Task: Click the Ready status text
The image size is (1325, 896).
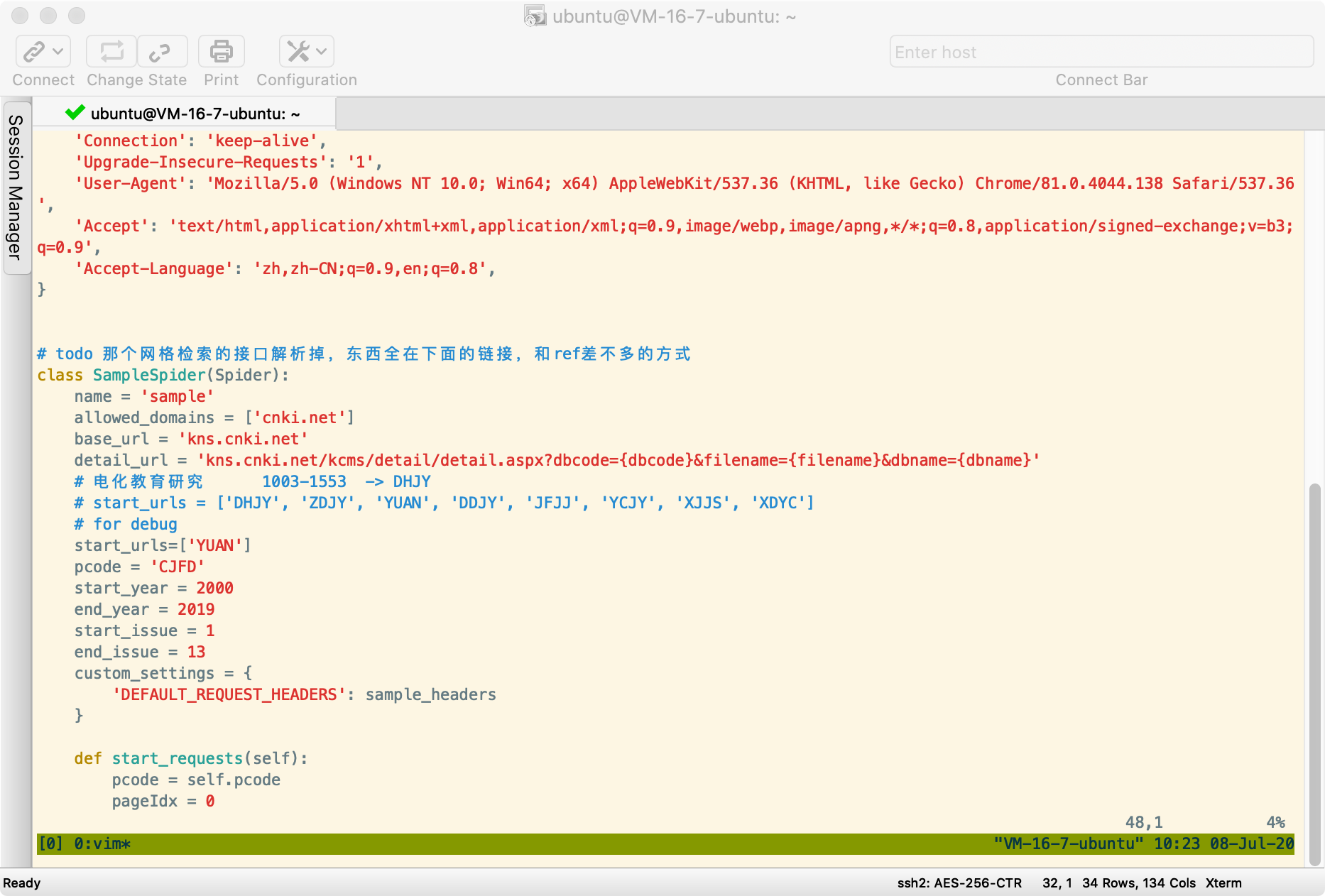Action: 22,883
